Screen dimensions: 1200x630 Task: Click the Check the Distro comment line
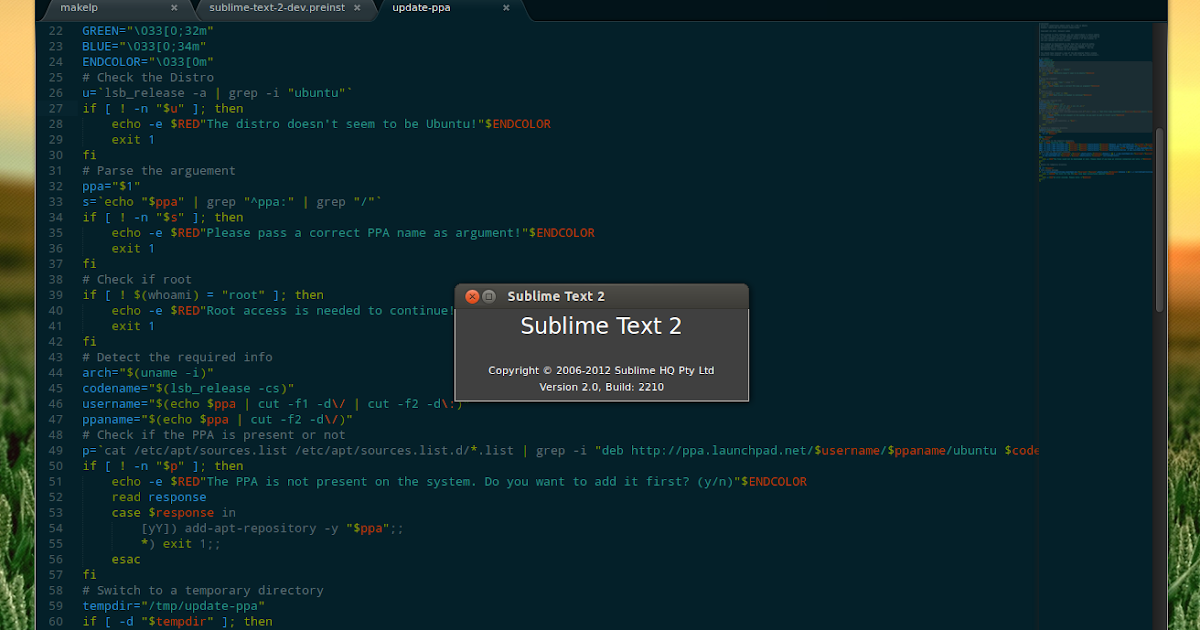click(x=148, y=77)
